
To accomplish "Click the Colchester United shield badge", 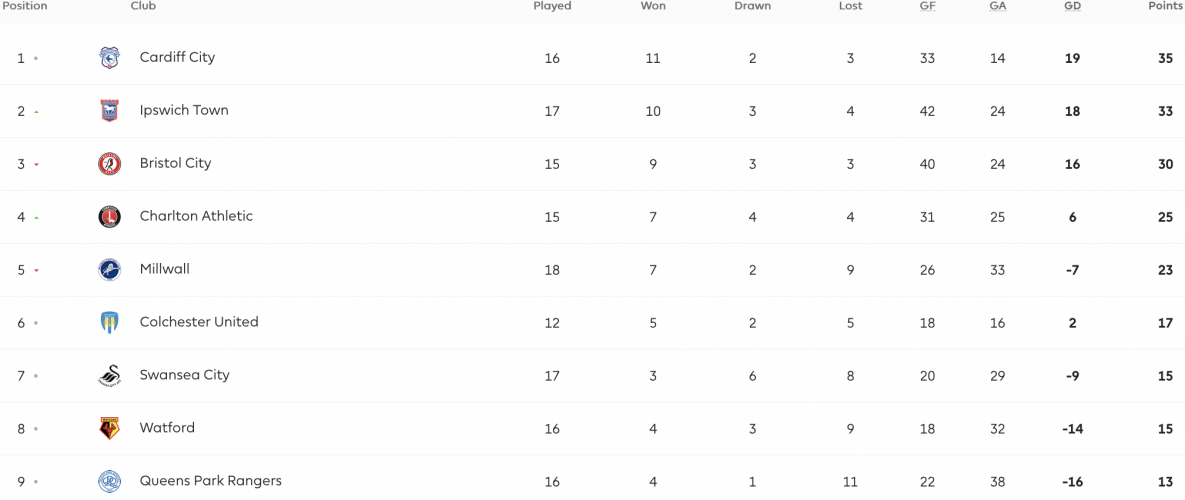I will [110, 323].
